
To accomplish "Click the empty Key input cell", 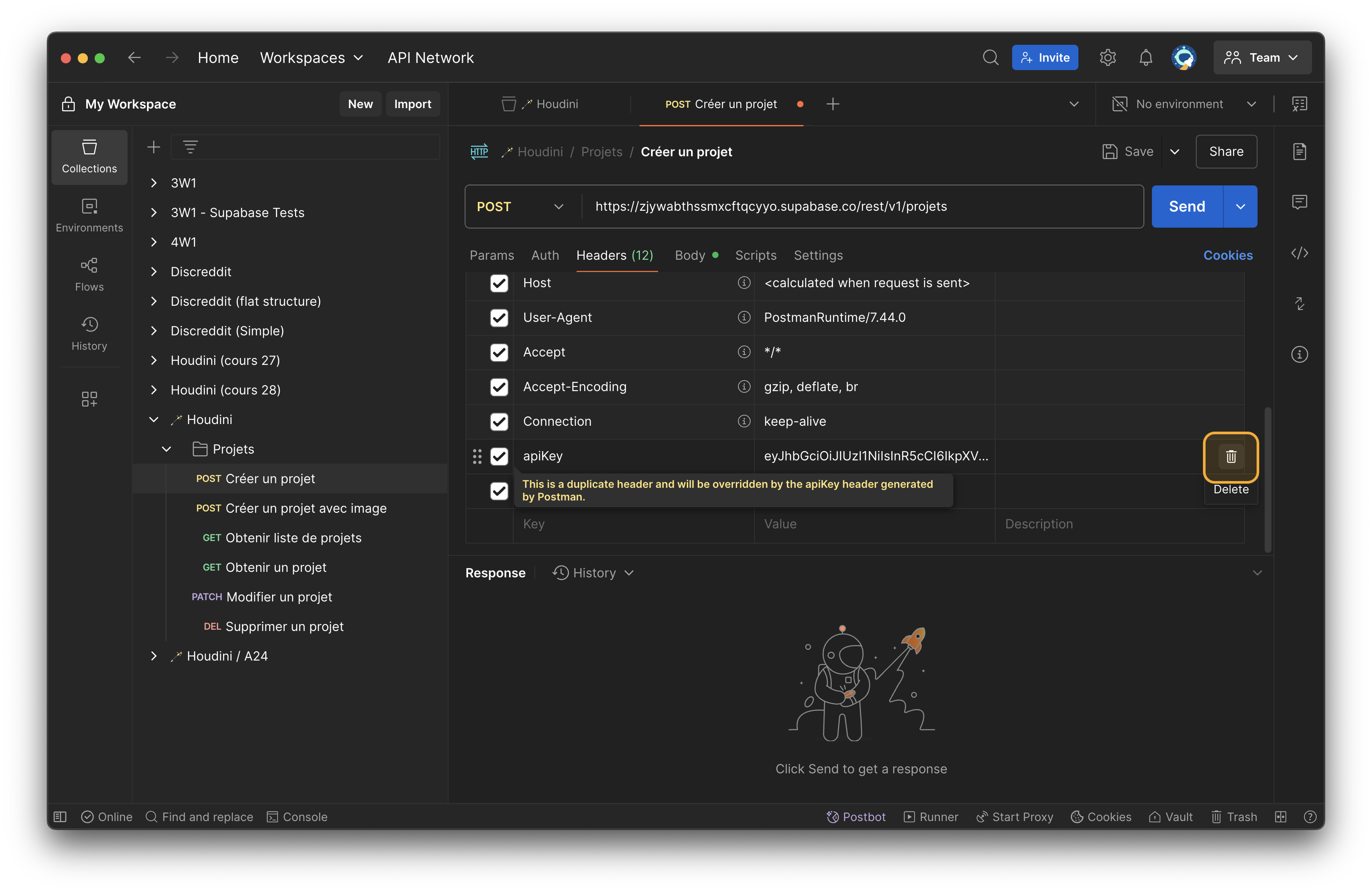I will (633, 525).
